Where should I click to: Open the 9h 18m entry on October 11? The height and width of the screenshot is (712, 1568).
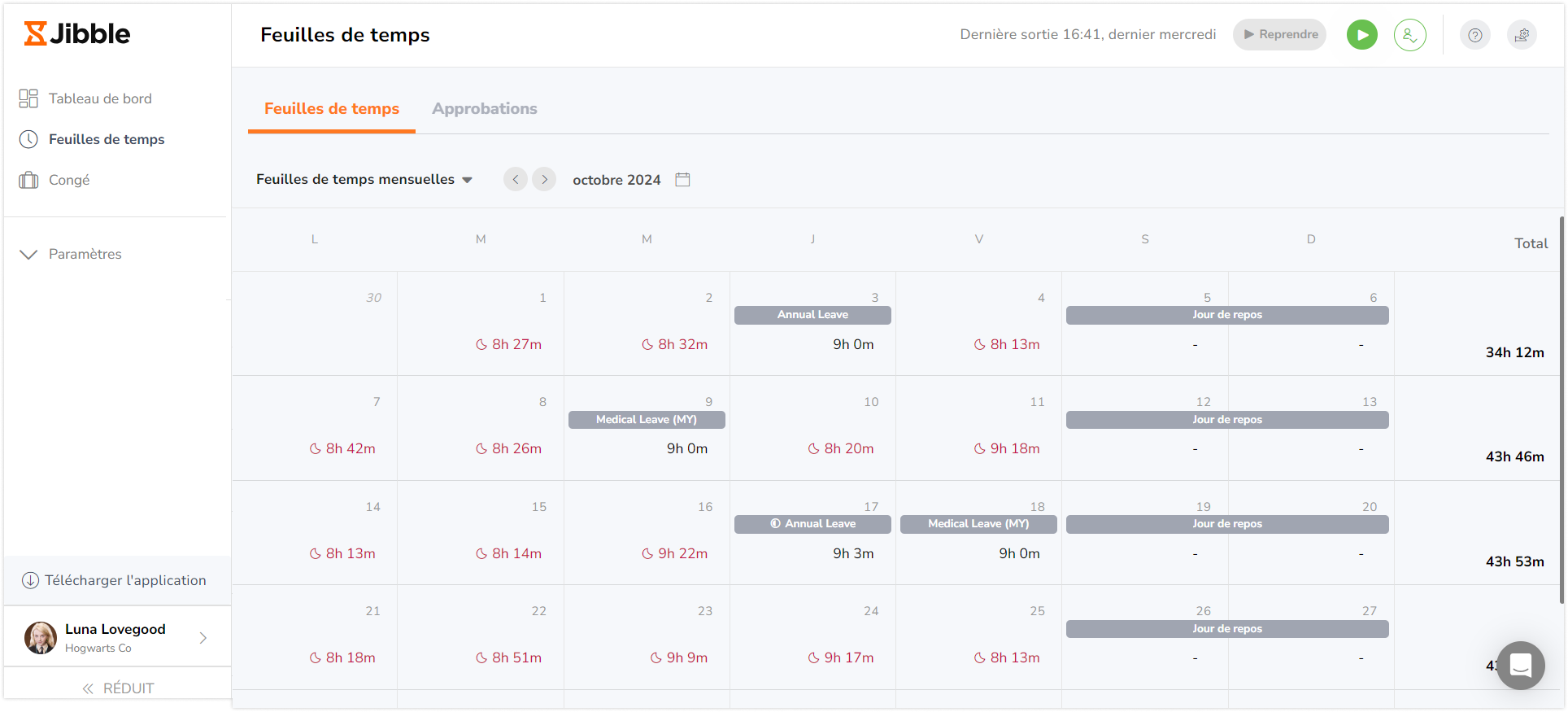click(1007, 448)
